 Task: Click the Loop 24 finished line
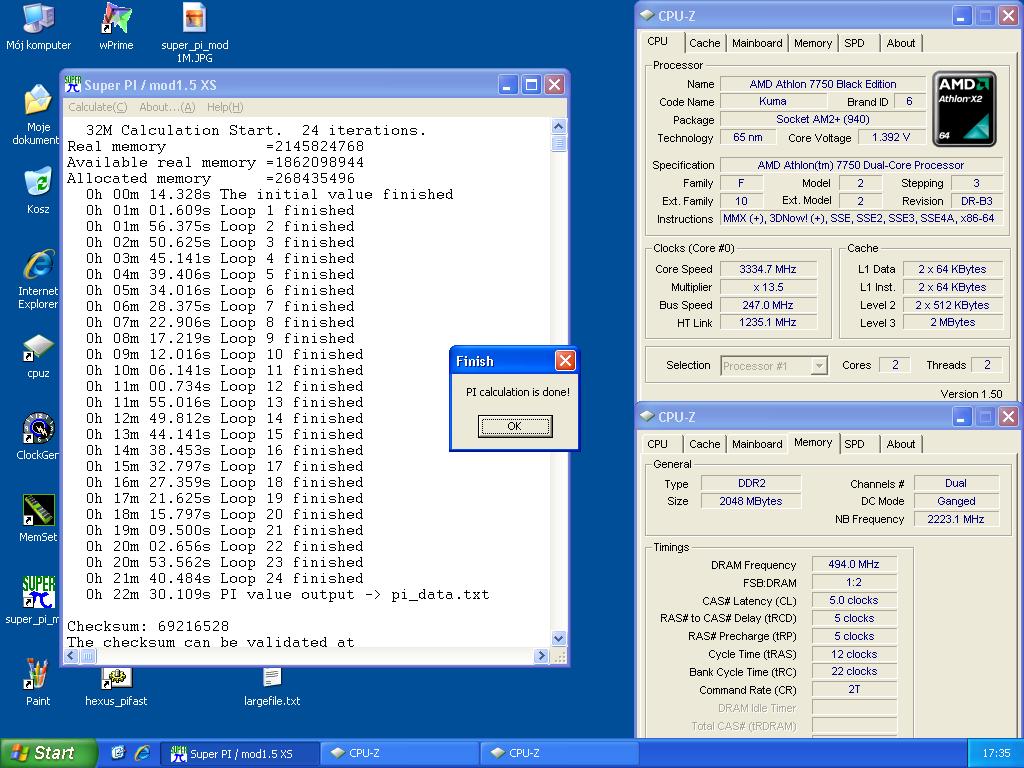coord(225,578)
